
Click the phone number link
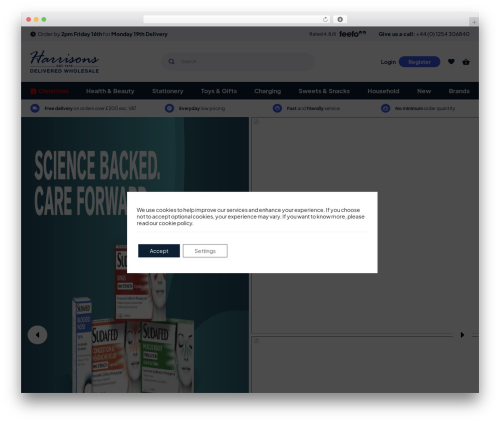tap(443, 34)
